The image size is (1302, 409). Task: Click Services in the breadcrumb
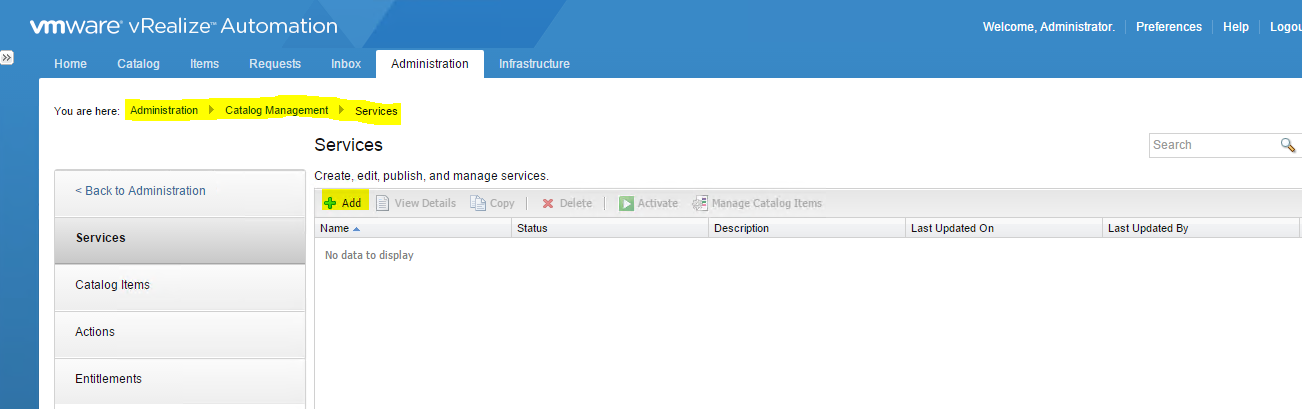tap(376, 111)
